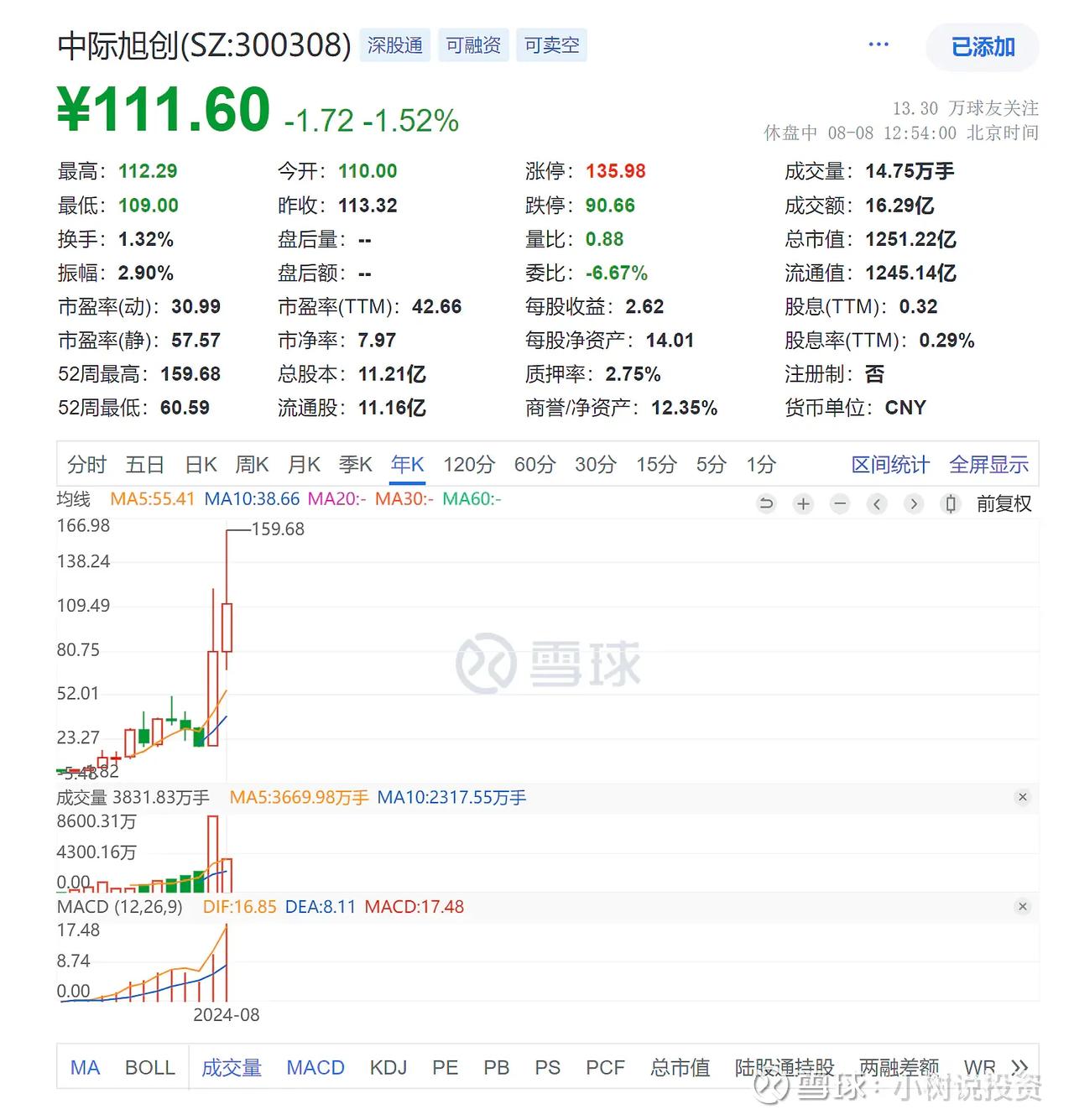1074x1120 pixels.
Task: Toggle the PE indicator
Action: click(445, 1067)
